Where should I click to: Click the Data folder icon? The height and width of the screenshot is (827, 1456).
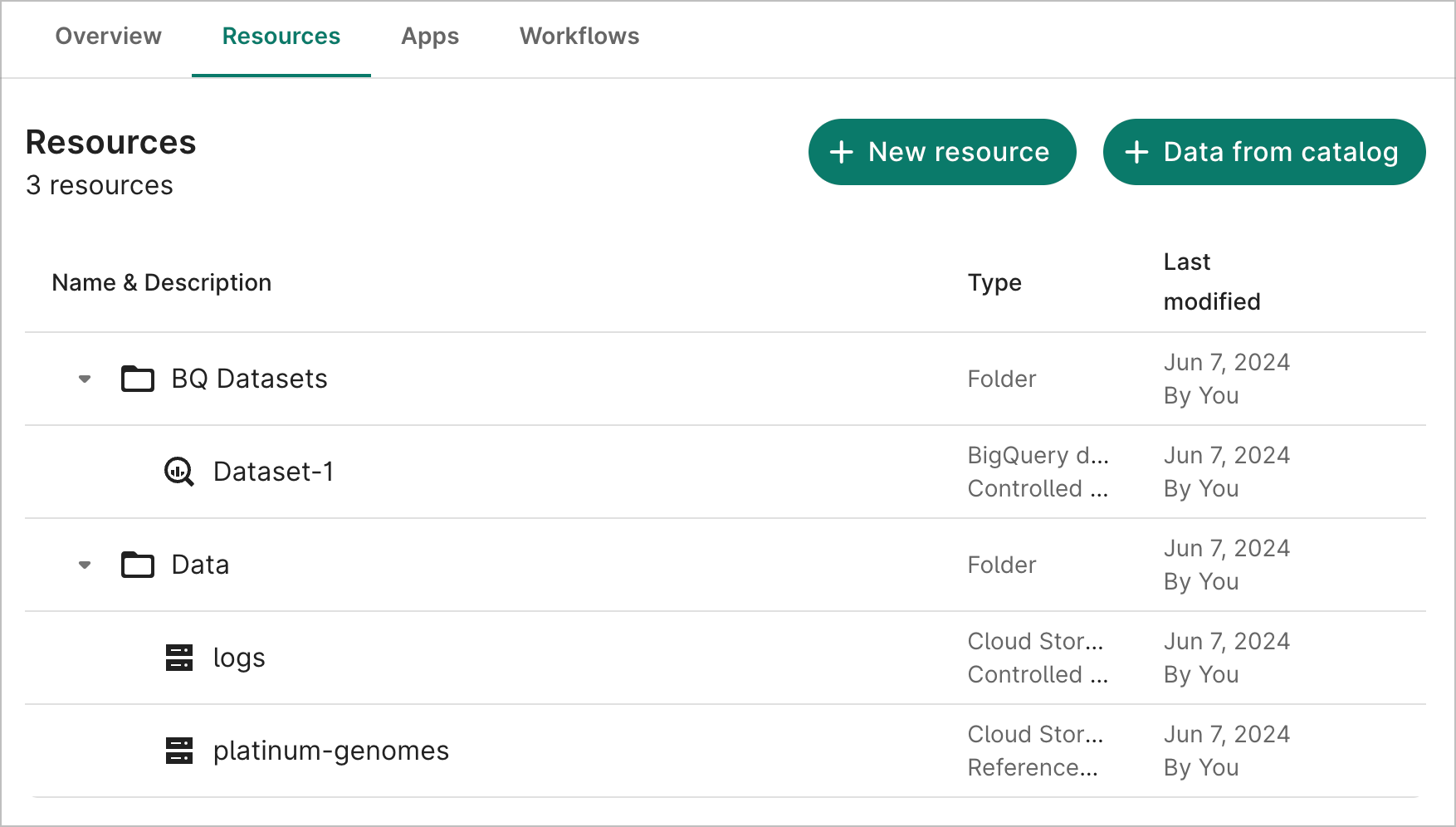(138, 565)
